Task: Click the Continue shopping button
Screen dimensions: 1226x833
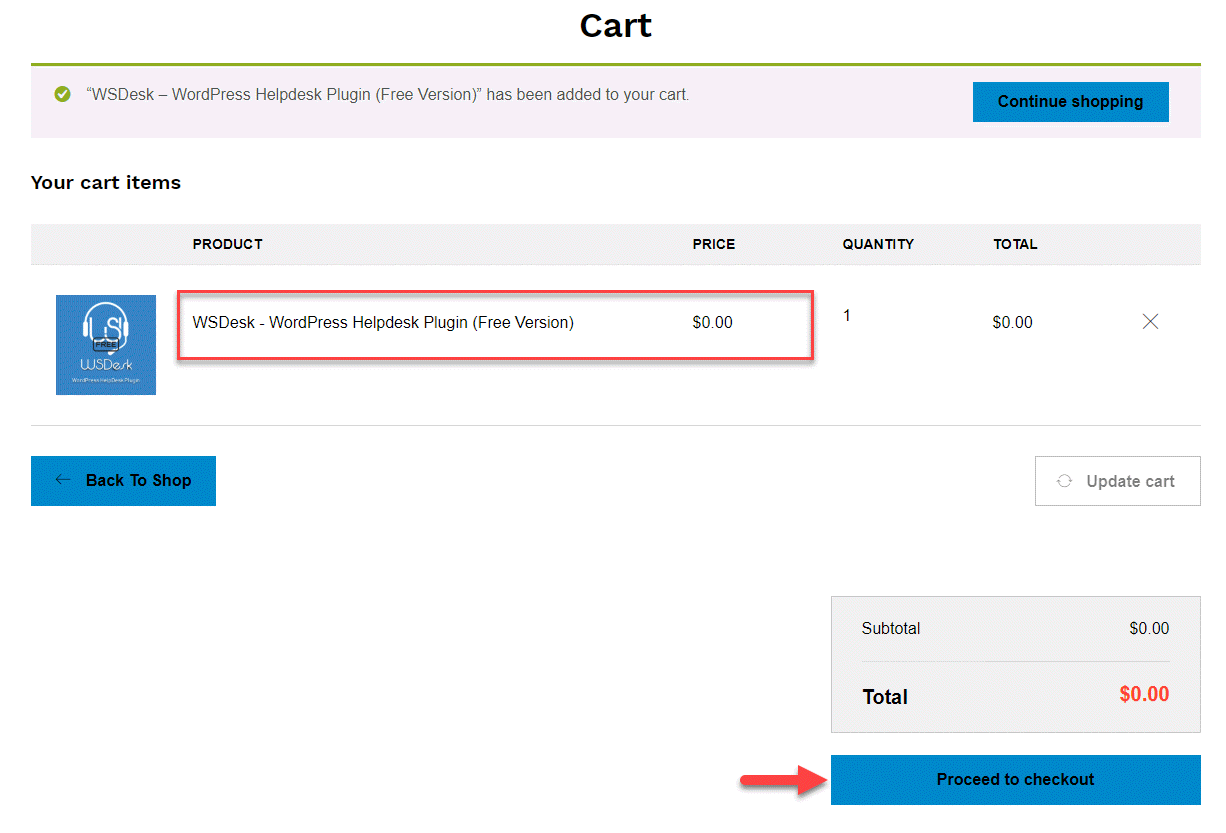Action: pyautogui.click(x=1070, y=102)
